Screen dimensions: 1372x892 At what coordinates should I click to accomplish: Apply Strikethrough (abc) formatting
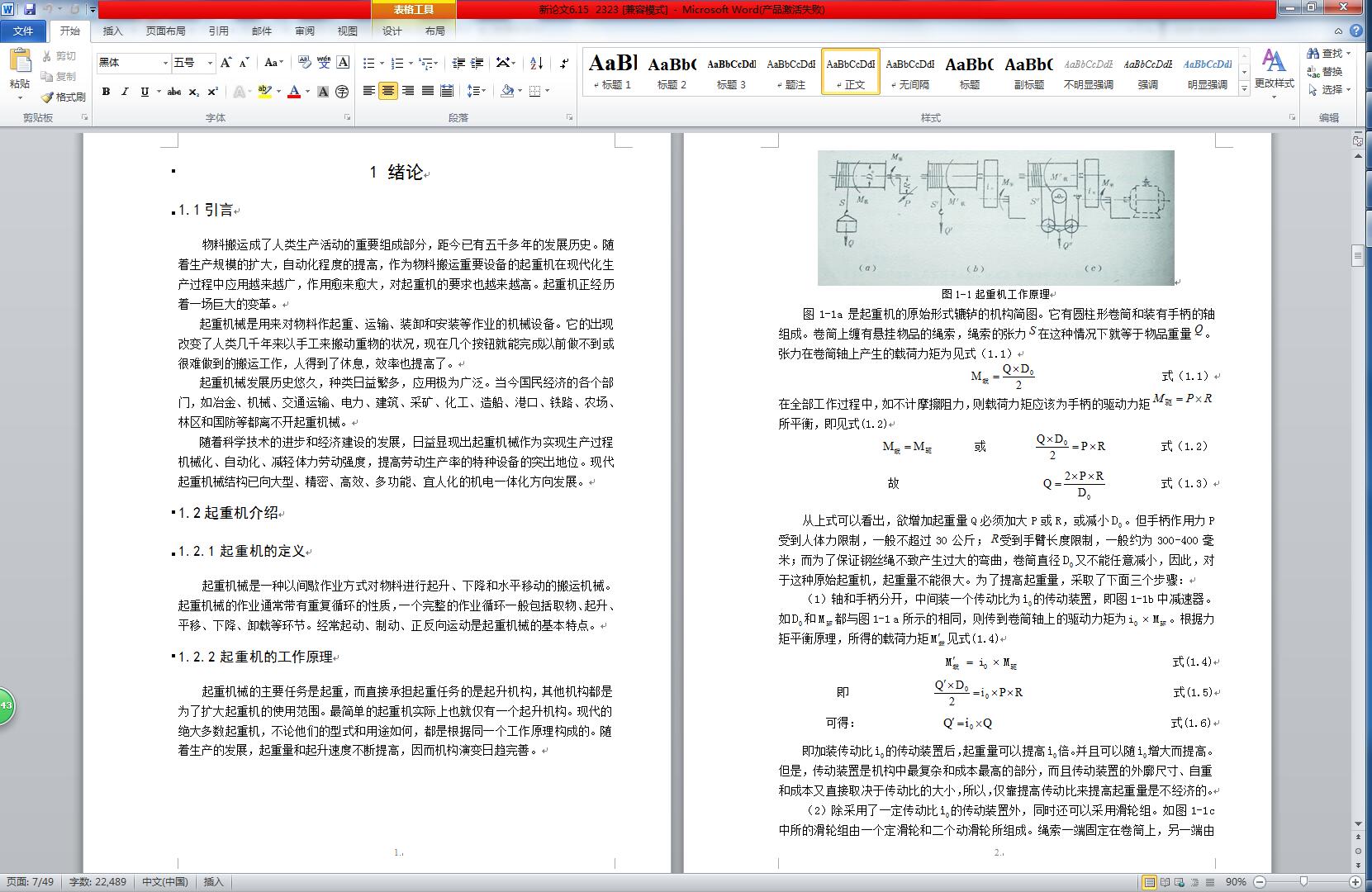tap(173, 92)
